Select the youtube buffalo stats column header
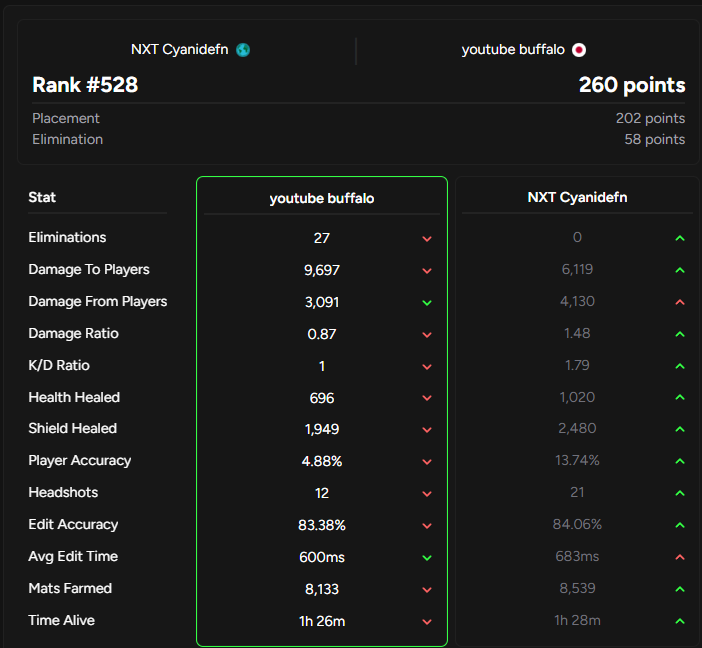Screen dimensions: 702x648 322,198
